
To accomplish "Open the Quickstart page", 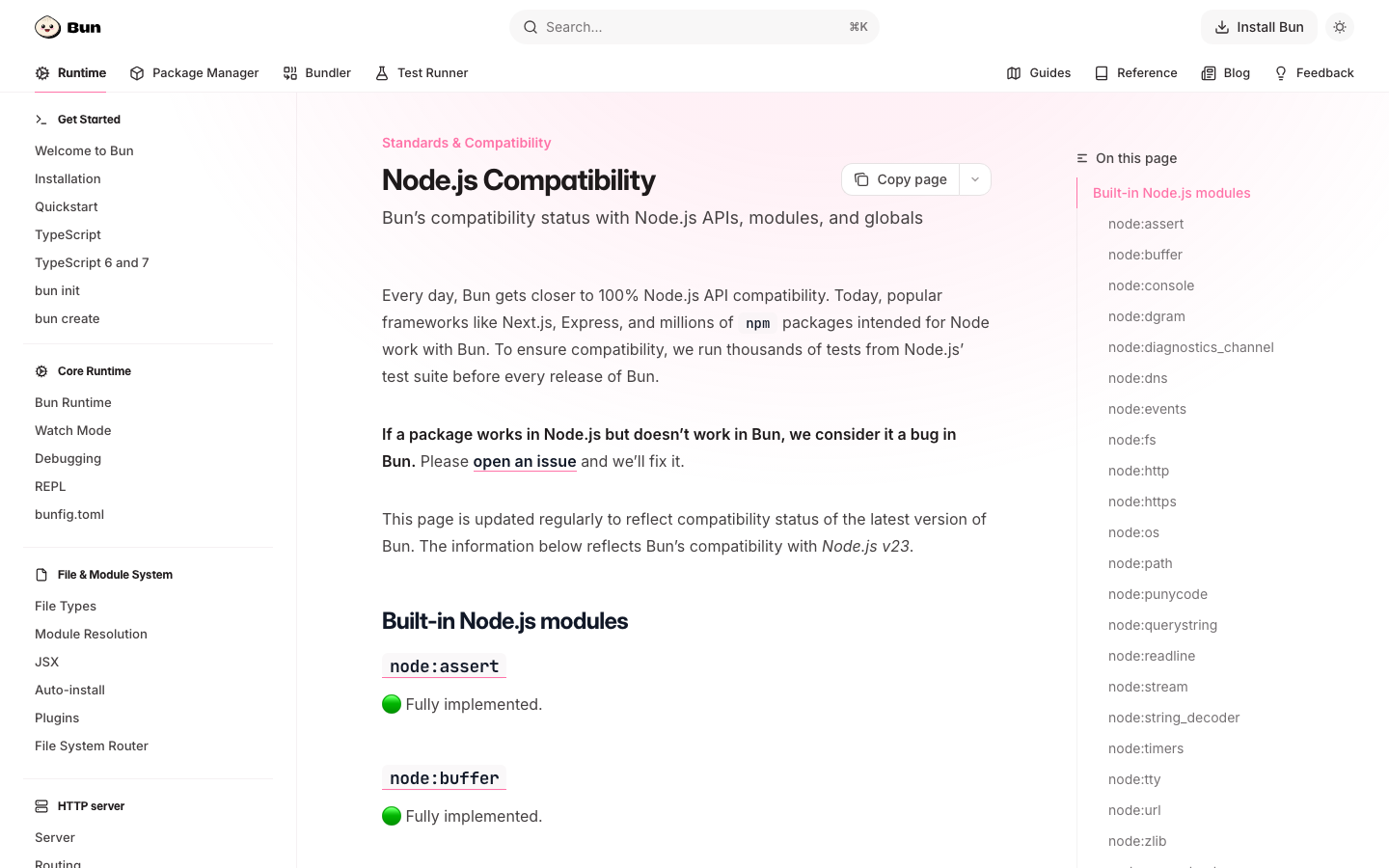I will pyautogui.click(x=67, y=206).
